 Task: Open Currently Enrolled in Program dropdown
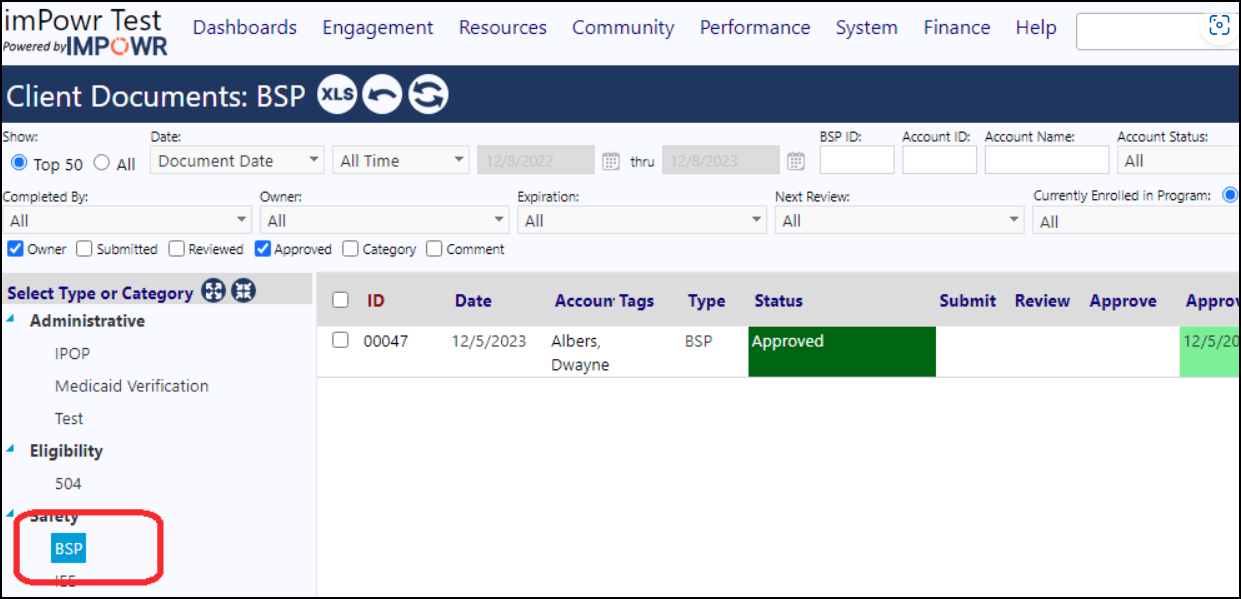(x=1136, y=220)
